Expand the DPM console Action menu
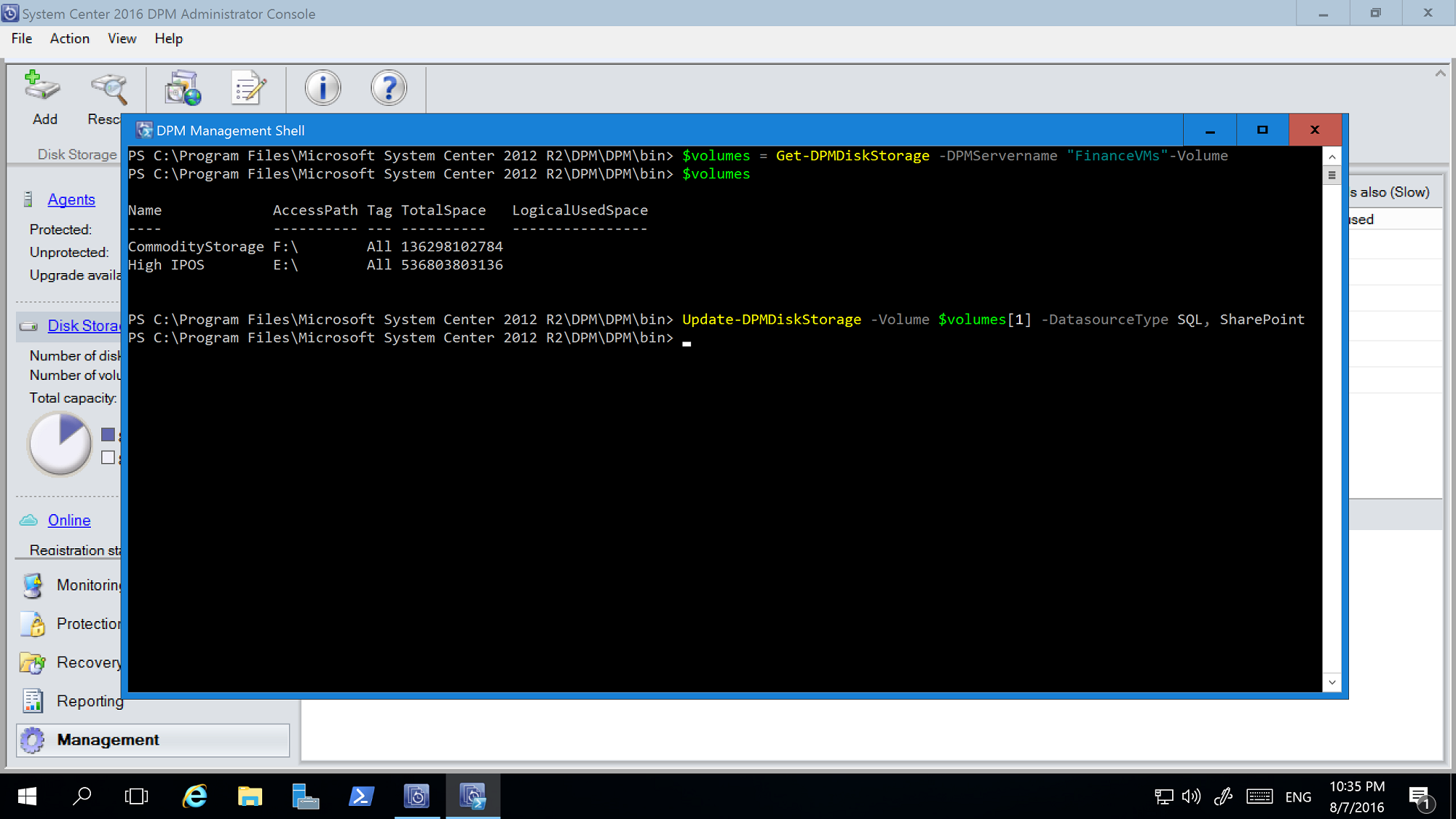 [69, 38]
